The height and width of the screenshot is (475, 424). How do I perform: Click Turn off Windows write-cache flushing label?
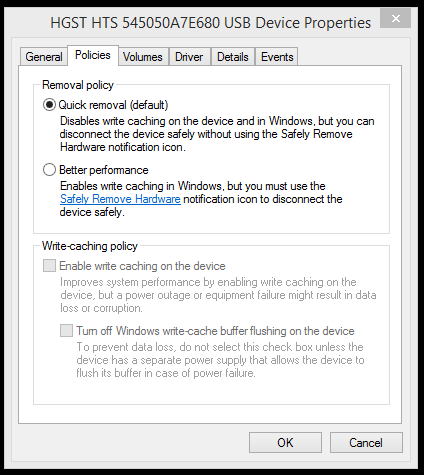pyautogui.click(x=215, y=331)
